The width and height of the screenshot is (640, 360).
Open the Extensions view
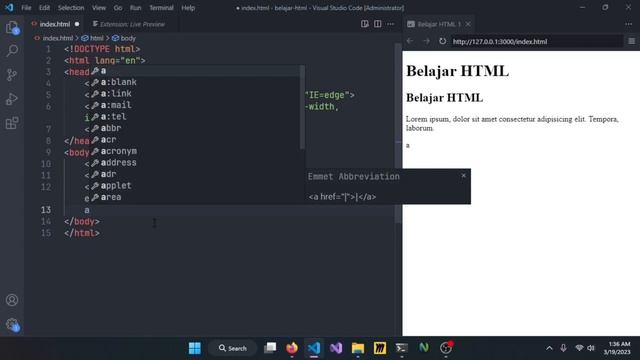[x=12, y=123]
